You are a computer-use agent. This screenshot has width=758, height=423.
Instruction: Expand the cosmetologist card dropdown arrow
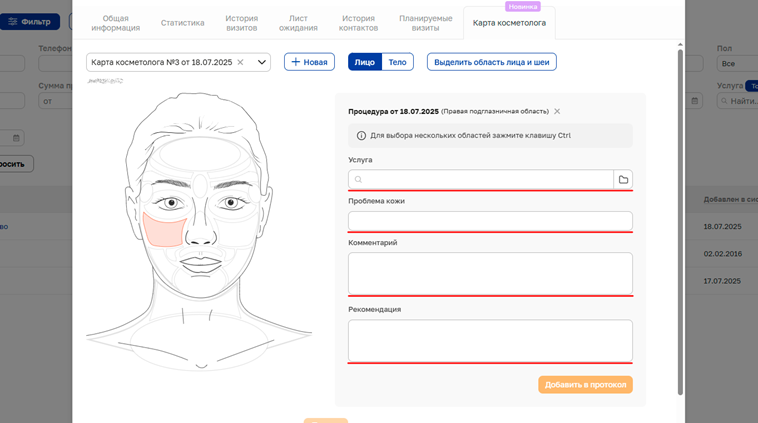pyautogui.click(x=262, y=62)
